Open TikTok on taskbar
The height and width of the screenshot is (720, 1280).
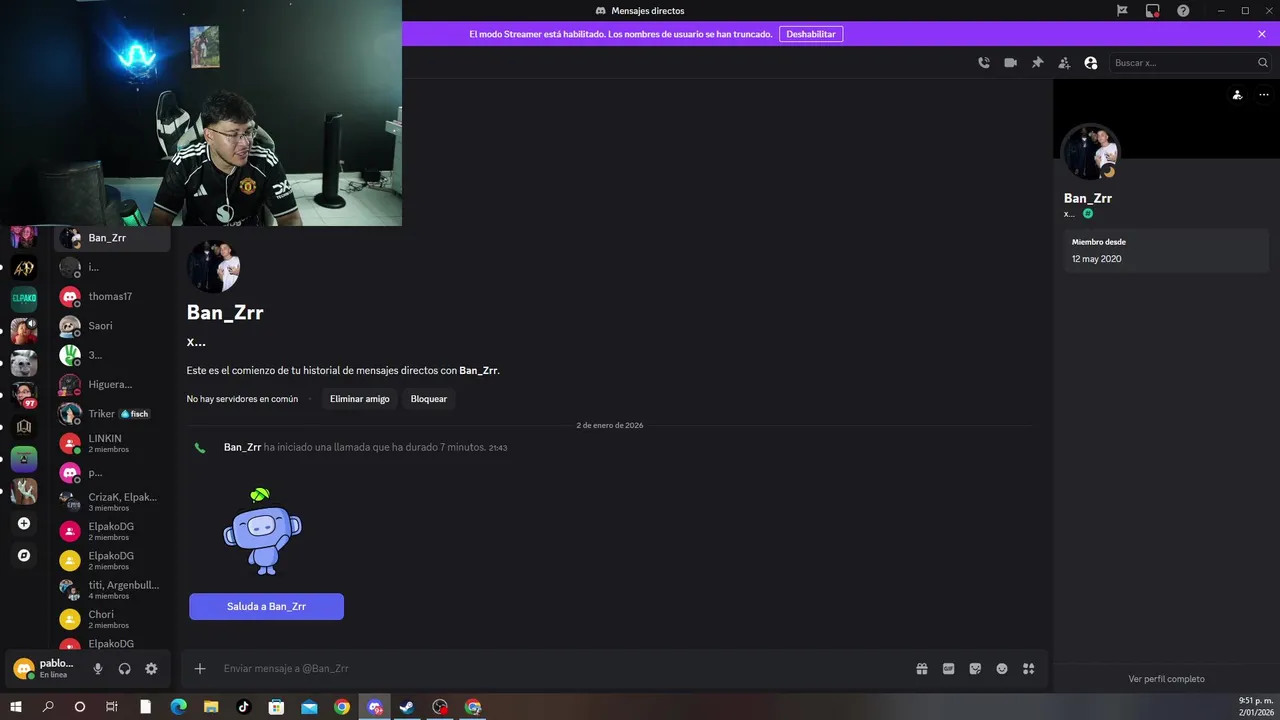[244, 707]
